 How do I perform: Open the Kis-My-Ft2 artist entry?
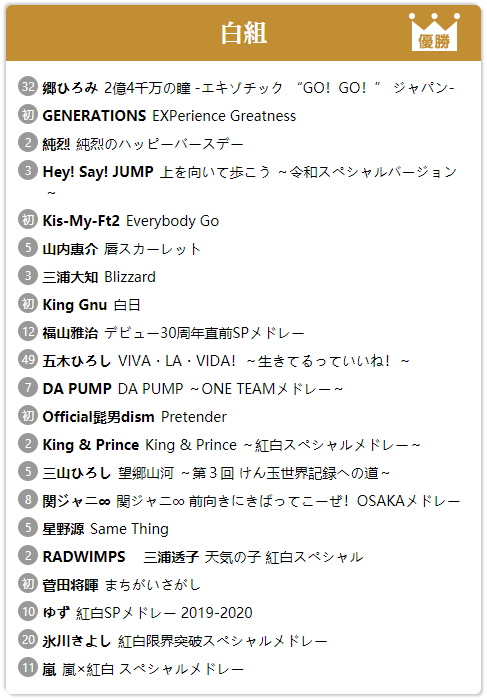[81, 221]
